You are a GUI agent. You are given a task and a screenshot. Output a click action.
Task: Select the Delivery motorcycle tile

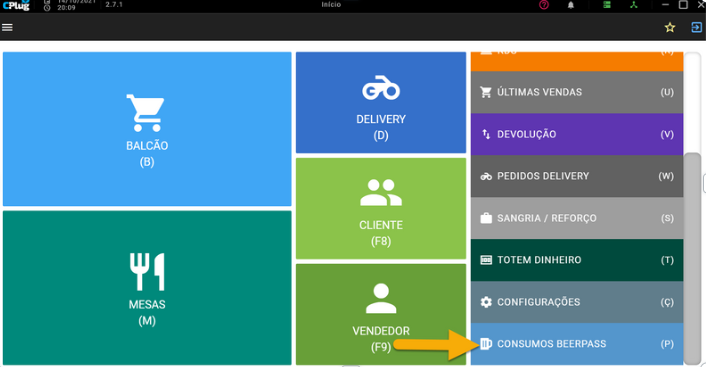(x=381, y=102)
